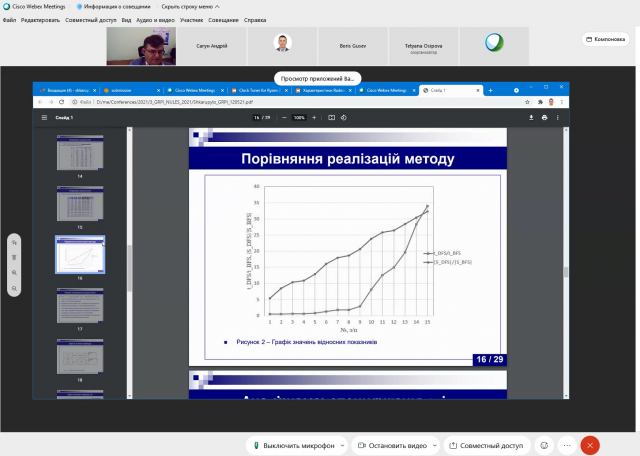Toggle PDF sidebar with hamburger menu icon
The height and width of the screenshot is (456, 640).
pyautogui.click(x=44, y=117)
